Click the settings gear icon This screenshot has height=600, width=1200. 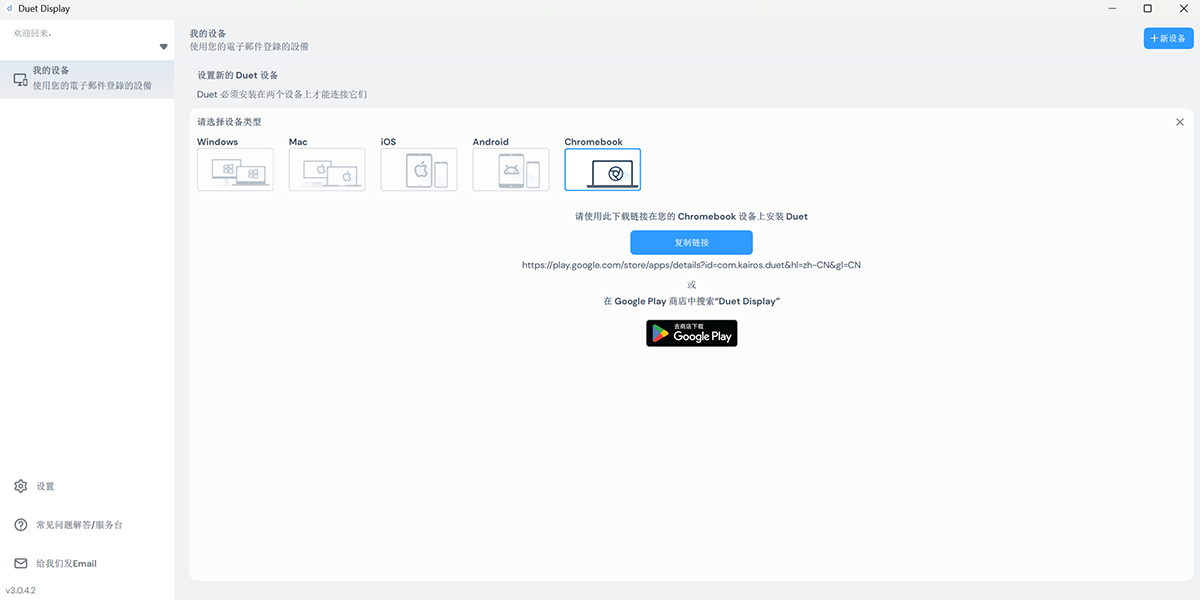[20, 486]
